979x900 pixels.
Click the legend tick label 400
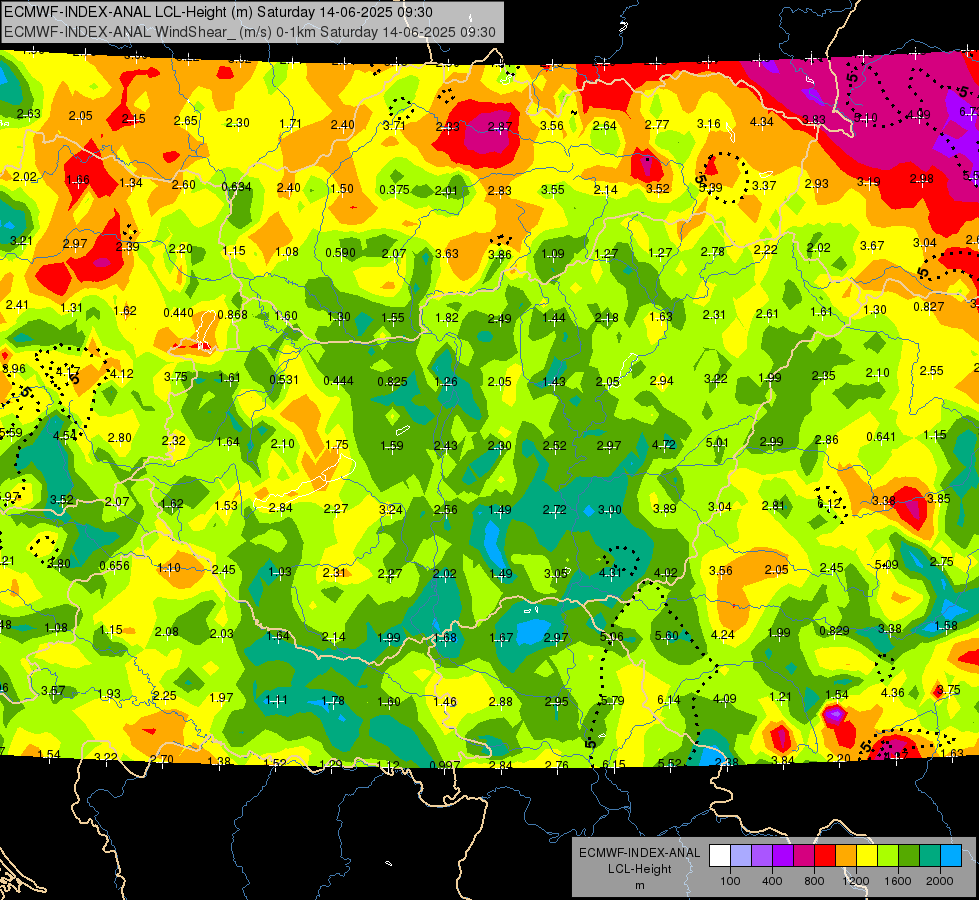click(772, 881)
